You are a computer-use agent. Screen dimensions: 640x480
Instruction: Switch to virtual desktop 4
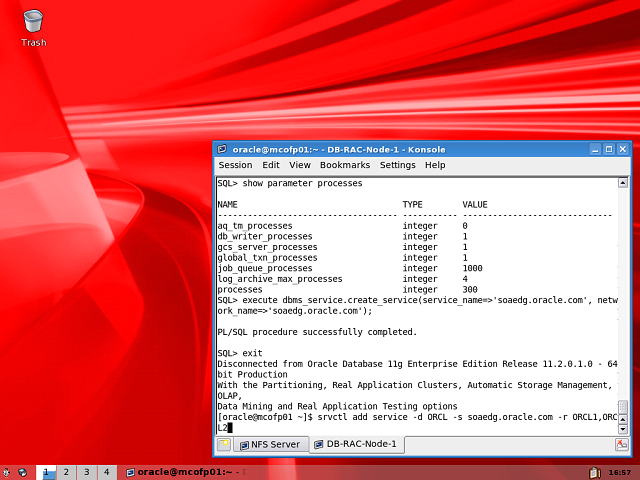click(107, 472)
